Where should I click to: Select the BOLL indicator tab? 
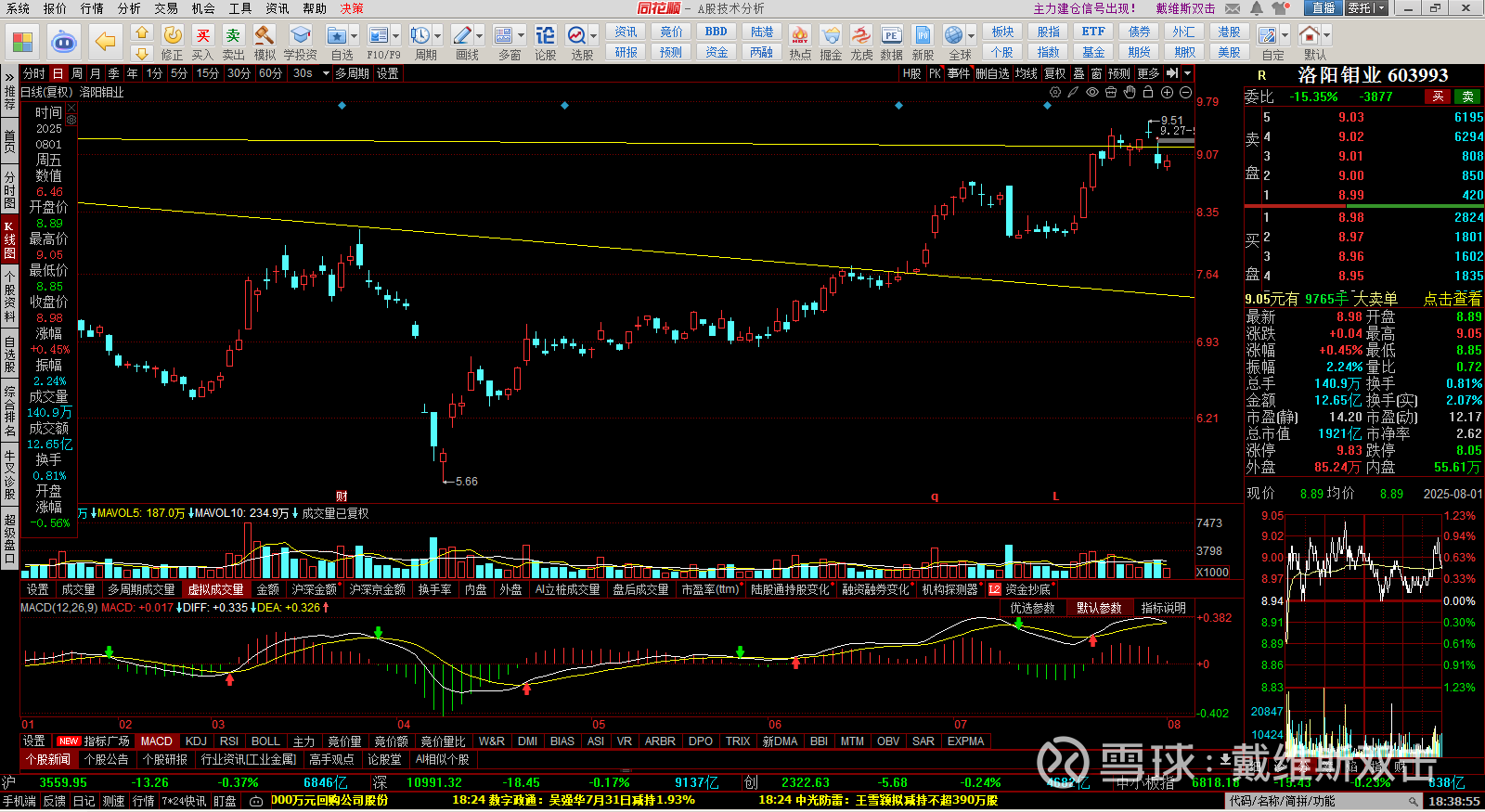click(265, 741)
